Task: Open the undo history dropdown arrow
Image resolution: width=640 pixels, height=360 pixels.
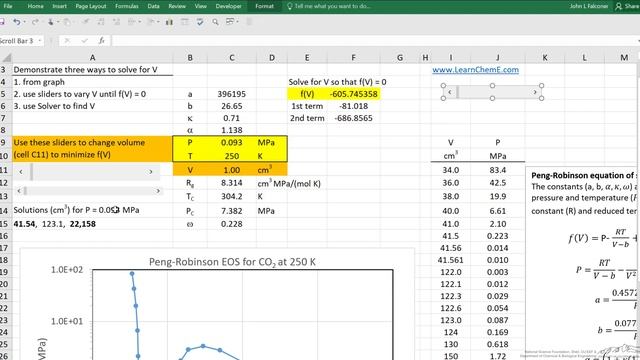Action: (x=24, y=22)
